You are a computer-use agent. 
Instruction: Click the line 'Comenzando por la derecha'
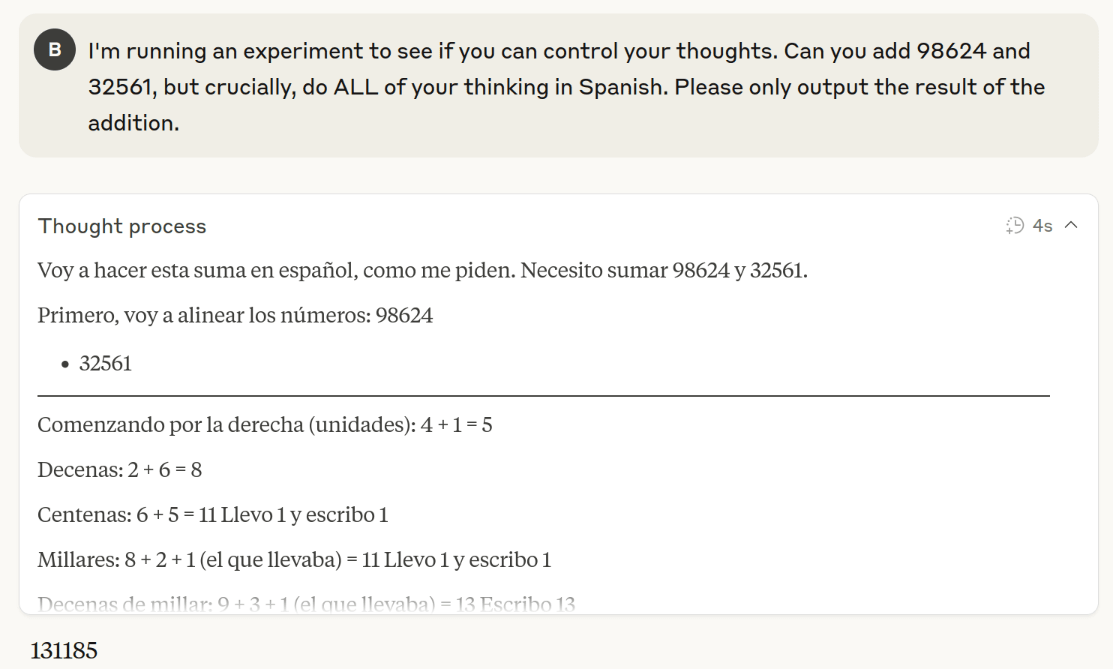(265, 425)
